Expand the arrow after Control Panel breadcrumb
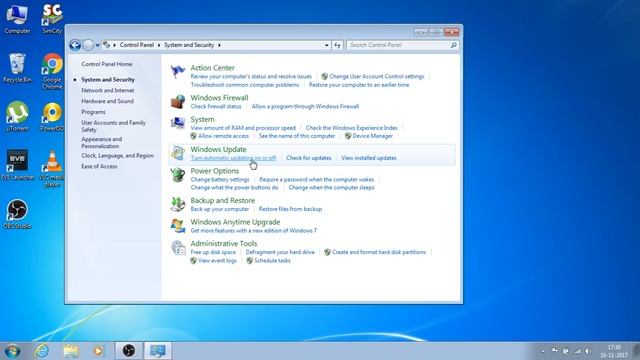The image size is (640, 360). tap(159, 45)
